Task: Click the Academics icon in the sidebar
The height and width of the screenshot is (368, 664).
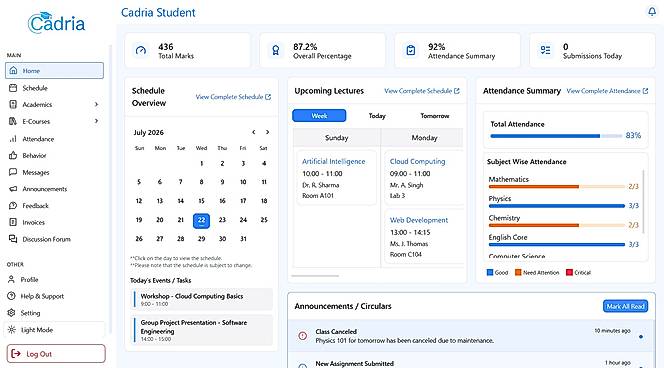Action: tap(13, 104)
